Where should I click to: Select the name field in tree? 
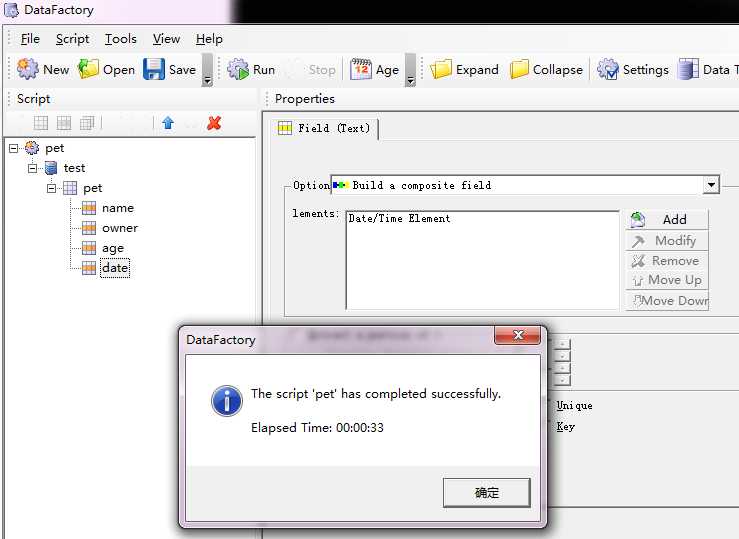coord(118,208)
